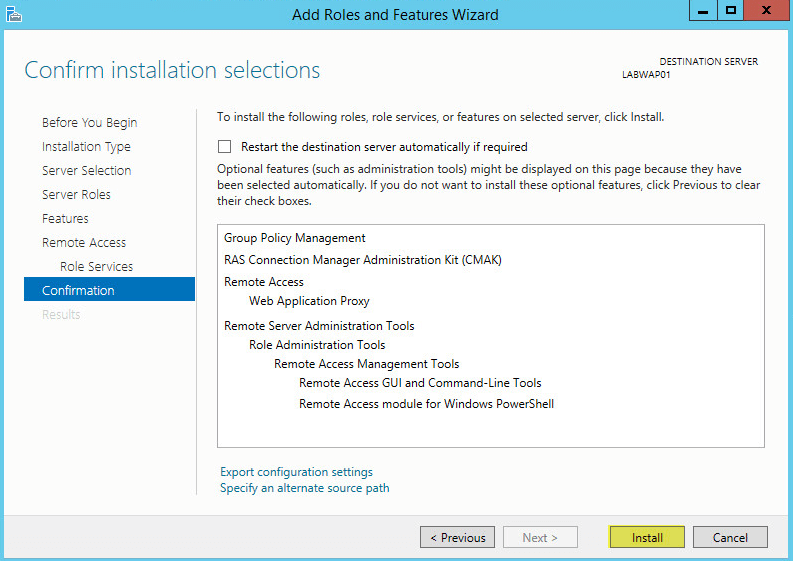Switch to the Server Selection page
The height and width of the screenshot is (561, 793).
[x=87, y=170]
